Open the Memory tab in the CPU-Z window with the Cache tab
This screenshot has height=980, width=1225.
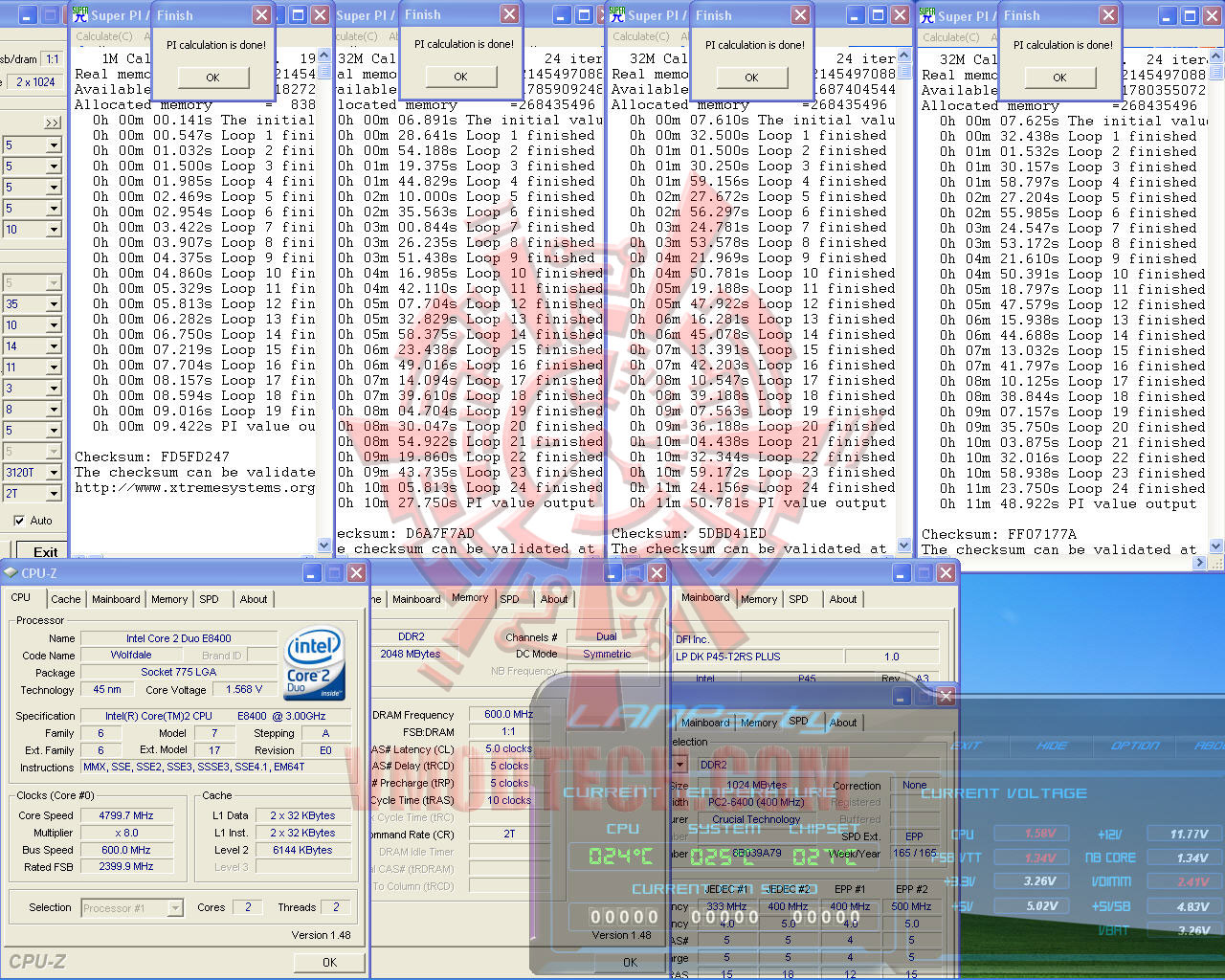[x=169, y=599]
